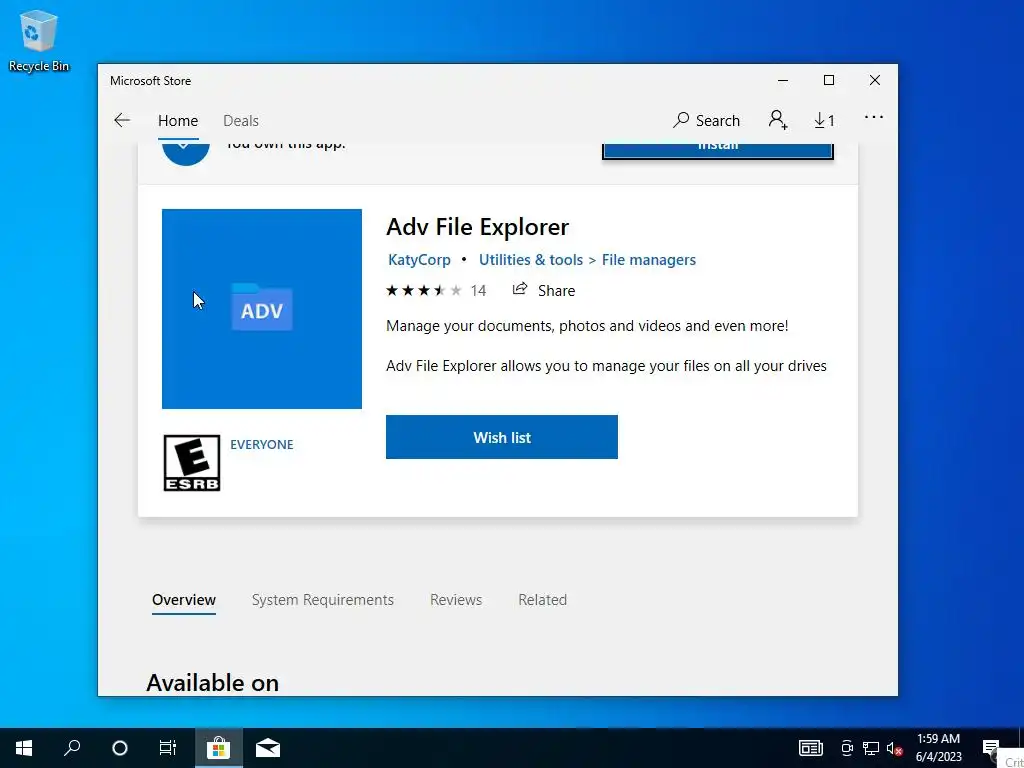1024x768 pixels.
Task: Show the Related tab
Action: coord(543,600)
